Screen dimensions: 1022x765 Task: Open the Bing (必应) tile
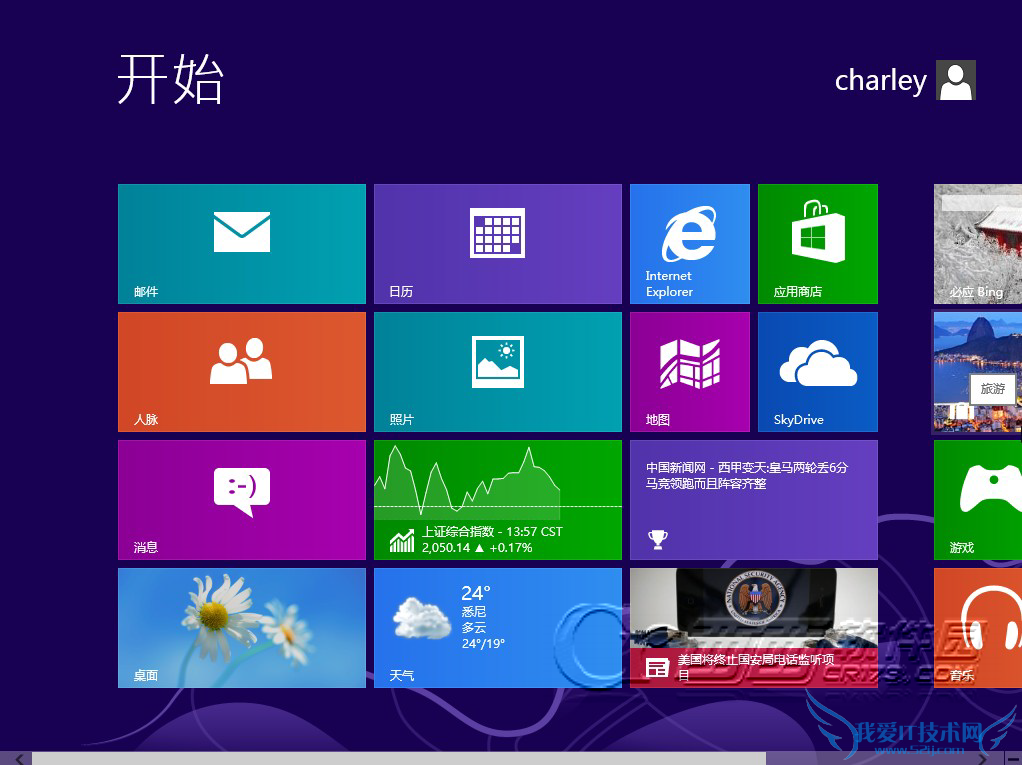(978, 244)
